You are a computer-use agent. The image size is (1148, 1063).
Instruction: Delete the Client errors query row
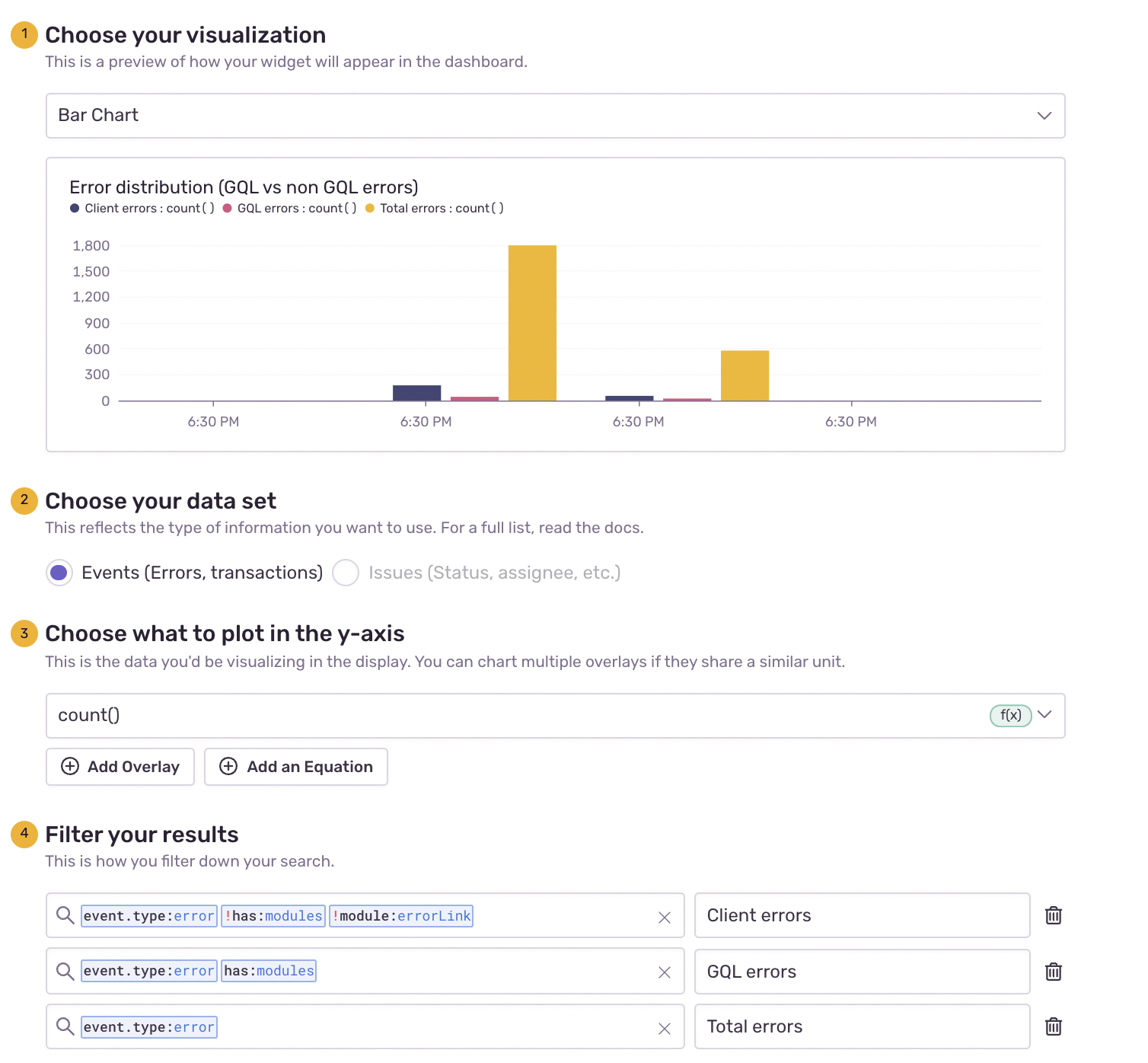point(1053,915)
